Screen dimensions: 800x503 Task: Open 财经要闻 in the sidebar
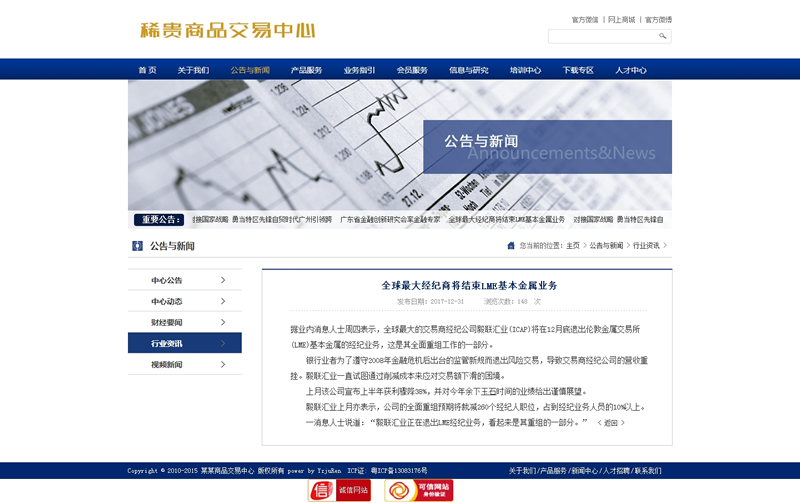(167, 322)
